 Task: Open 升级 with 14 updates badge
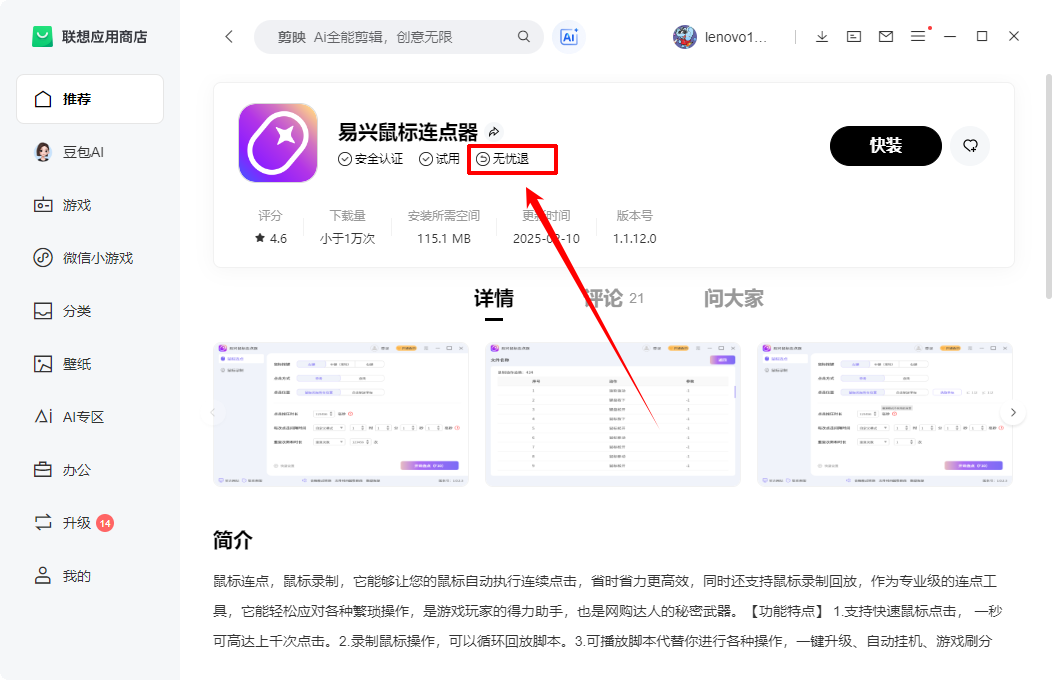tap(90, 523)
